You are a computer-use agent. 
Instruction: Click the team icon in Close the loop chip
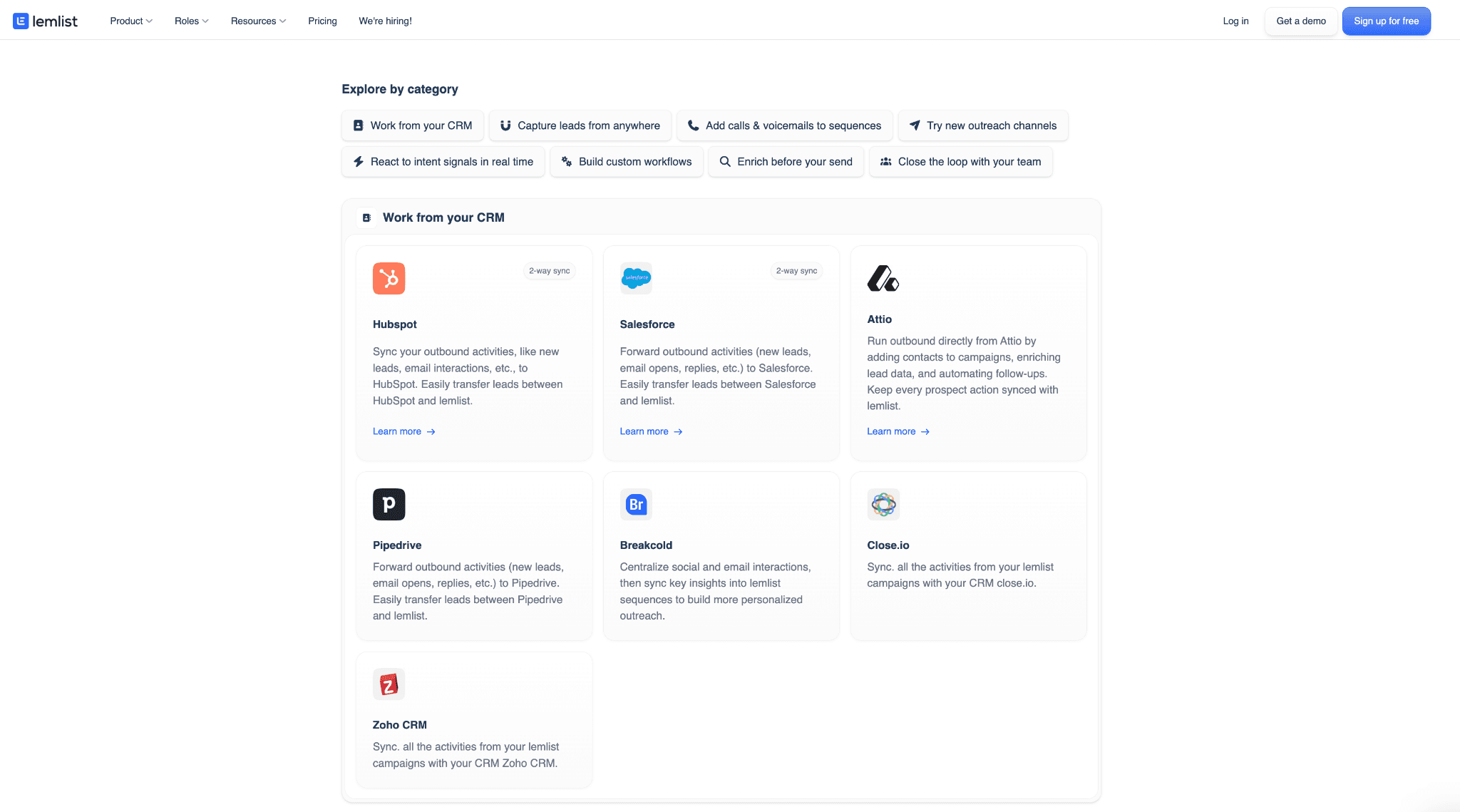click(x=885, y=162)
